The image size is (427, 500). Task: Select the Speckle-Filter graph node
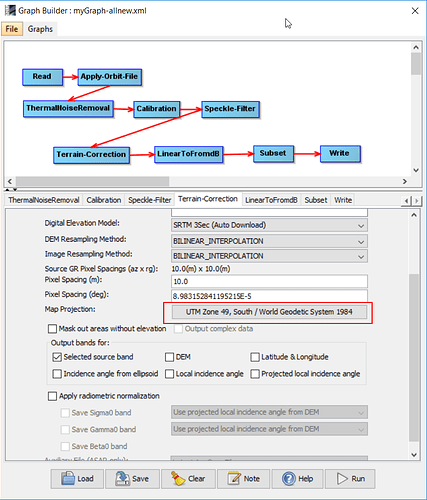coord(230,109)
